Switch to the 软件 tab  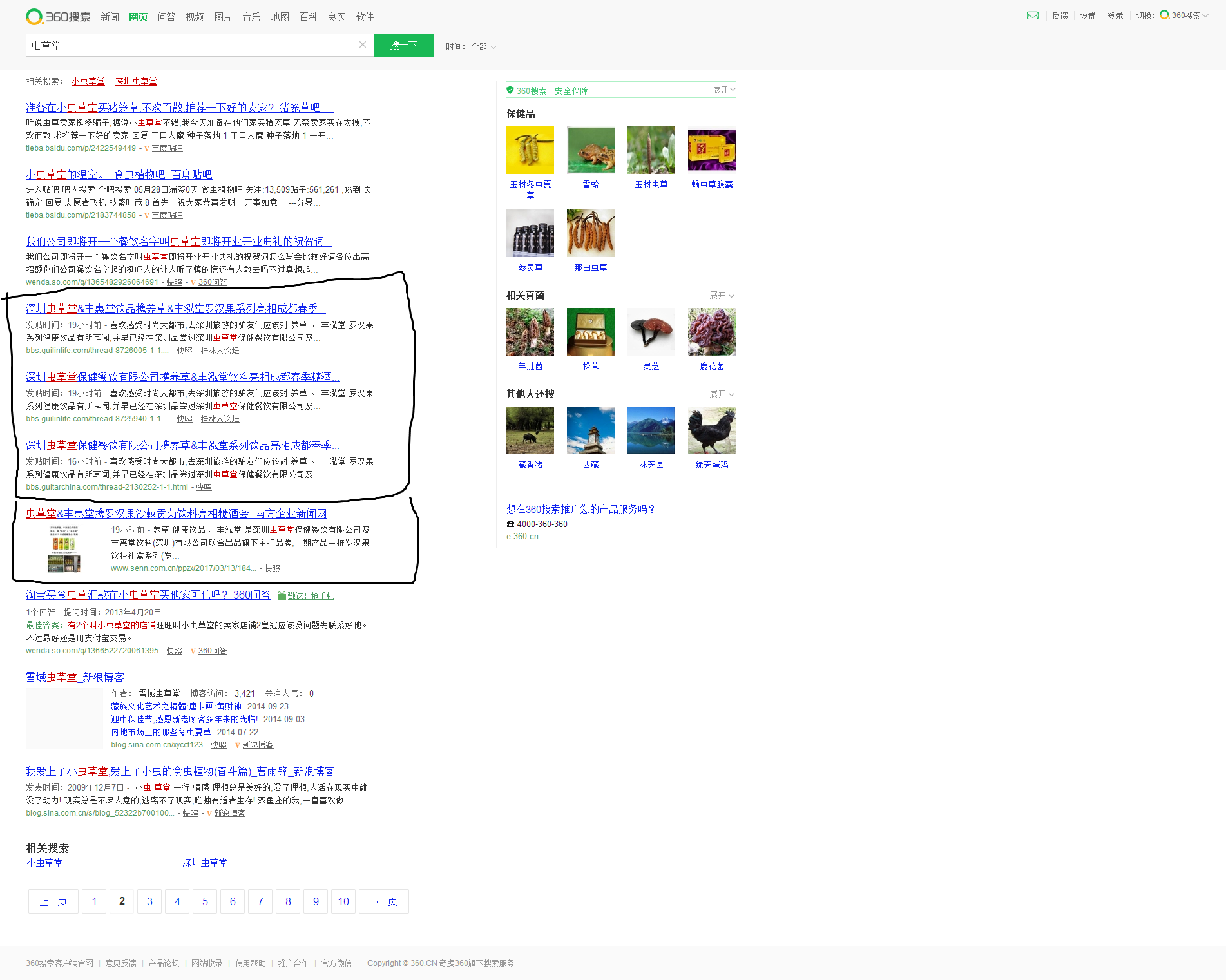pyautogui.click(x=365, y=17)
